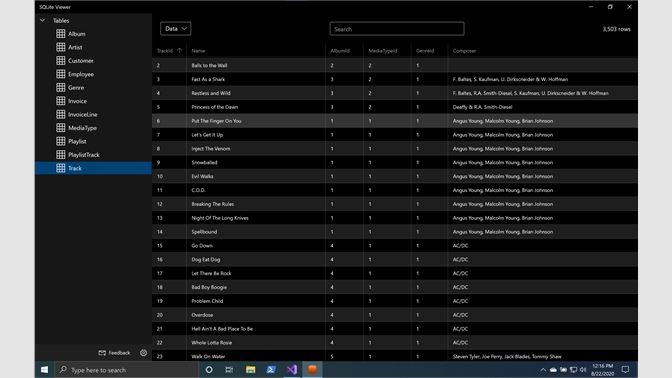The height and width of the screenshot is (378, 672).
Task: Click the Customer table grid icon
Action: 61,60
